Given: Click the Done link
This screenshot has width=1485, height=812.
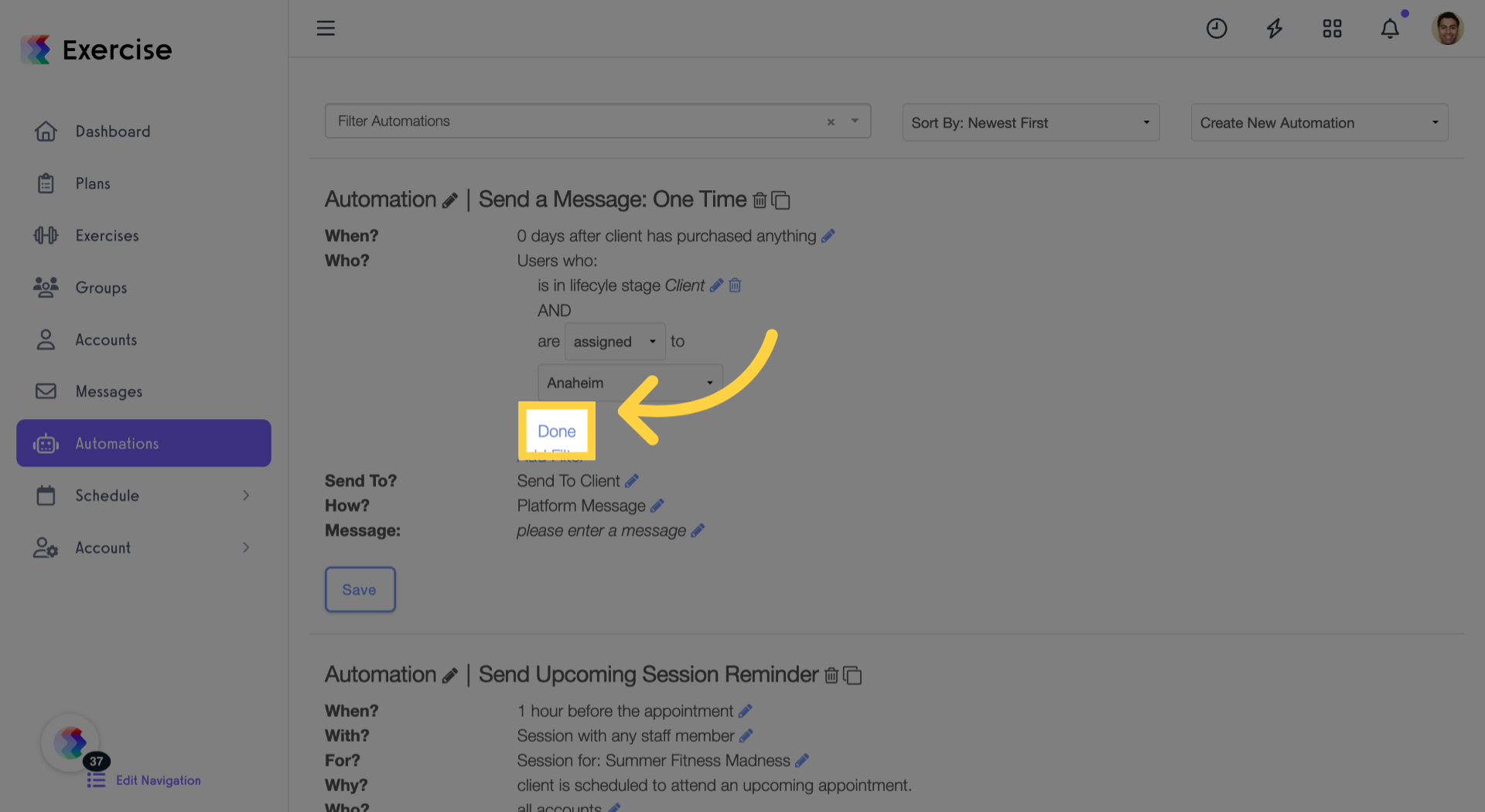Looking at the screenshot, I should pyautogui.click(x=557, y=432).
